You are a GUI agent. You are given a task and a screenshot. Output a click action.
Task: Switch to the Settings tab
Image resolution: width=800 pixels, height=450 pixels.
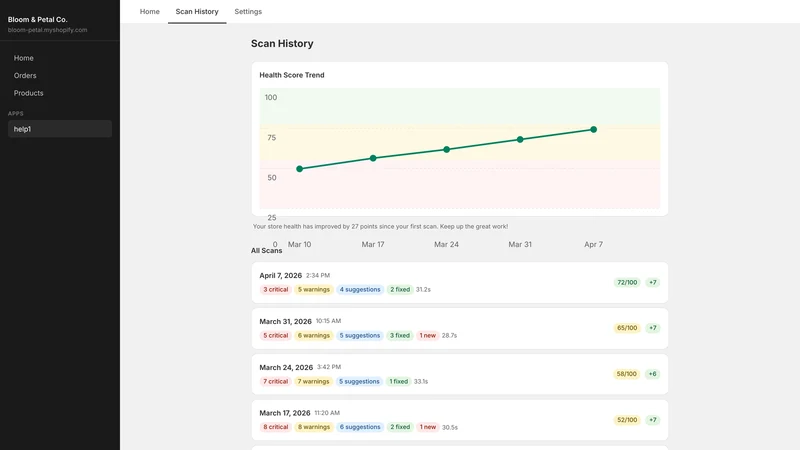tap(248, 11)
